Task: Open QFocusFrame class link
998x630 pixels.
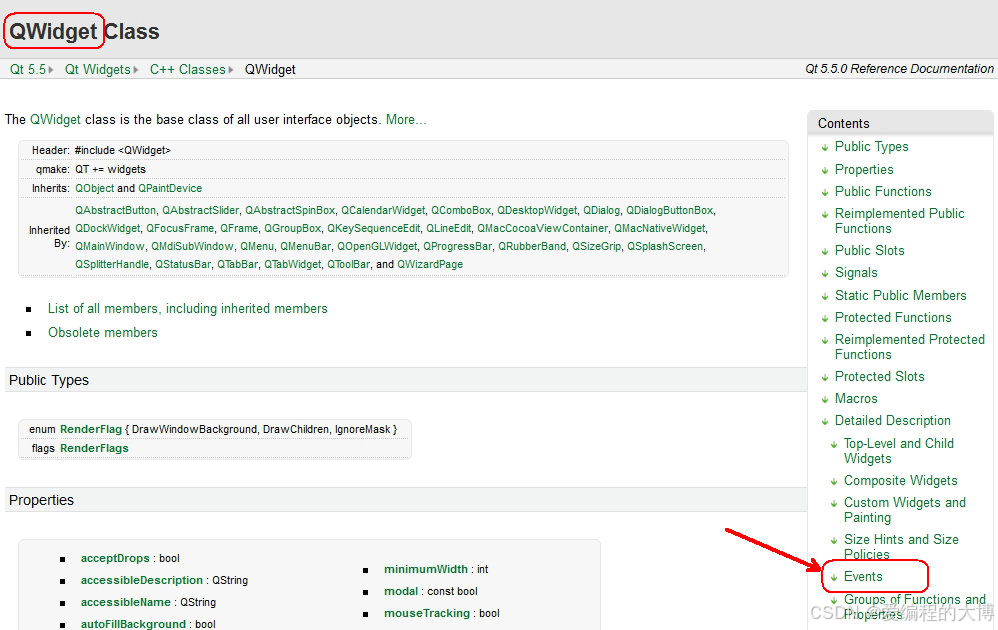Action: click(x=180, y=228)
